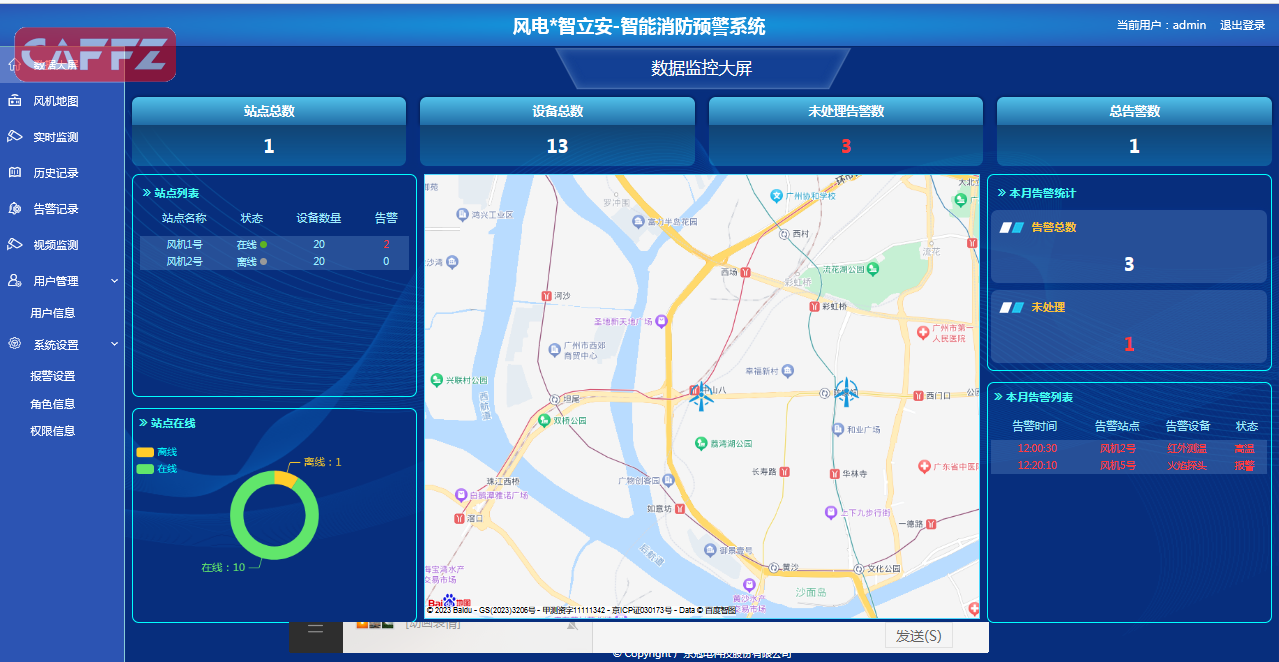The width and height of the screenshot is (1279, 662).
Task: Toggle the 离线 legend in the 站点在线 chart
Action: [x=146, y=452]
